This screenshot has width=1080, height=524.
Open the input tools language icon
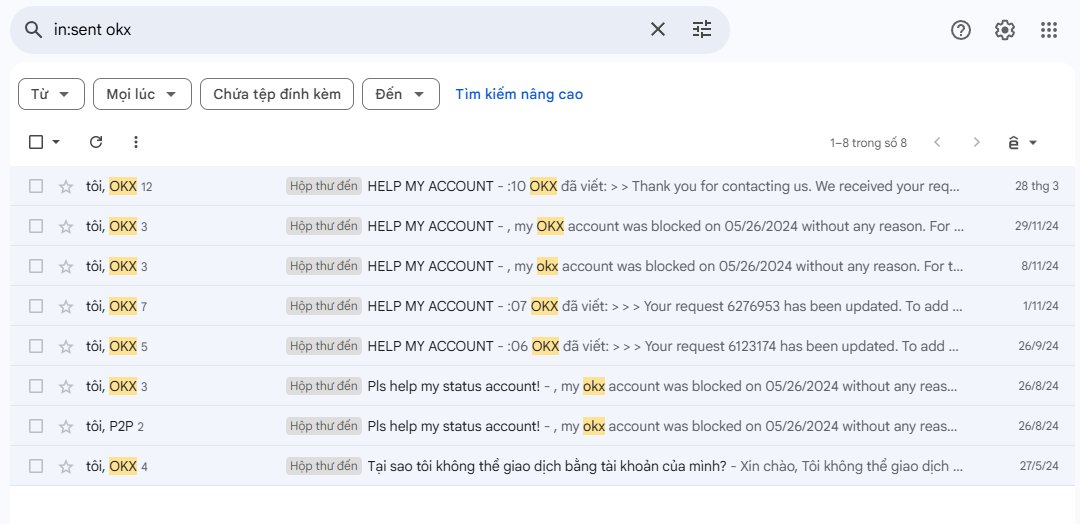[x=1013, y=143]
